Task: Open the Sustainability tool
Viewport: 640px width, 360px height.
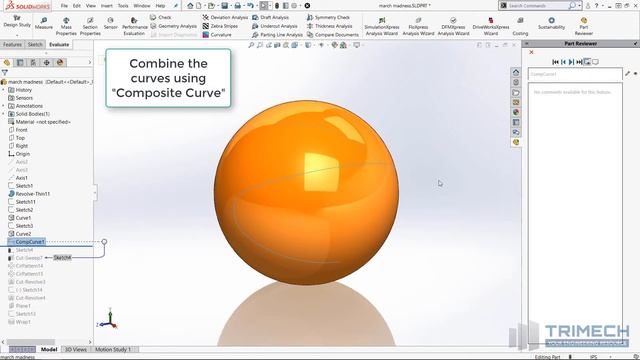Action: coord(551,23)
